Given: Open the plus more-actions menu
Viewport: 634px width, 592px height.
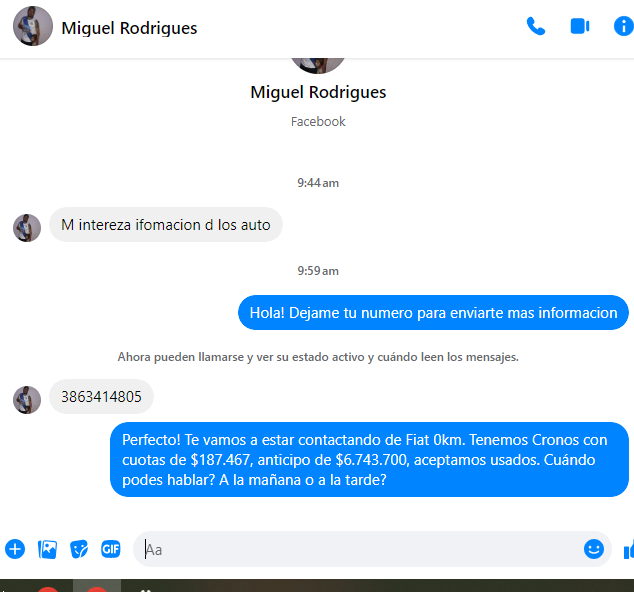Looking at the screenshot, I should click(15, 549).
